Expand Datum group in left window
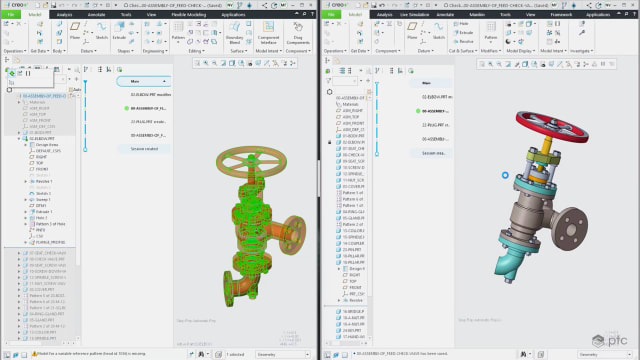The width and height of the screenshot is (640, 360). (88, 51)
